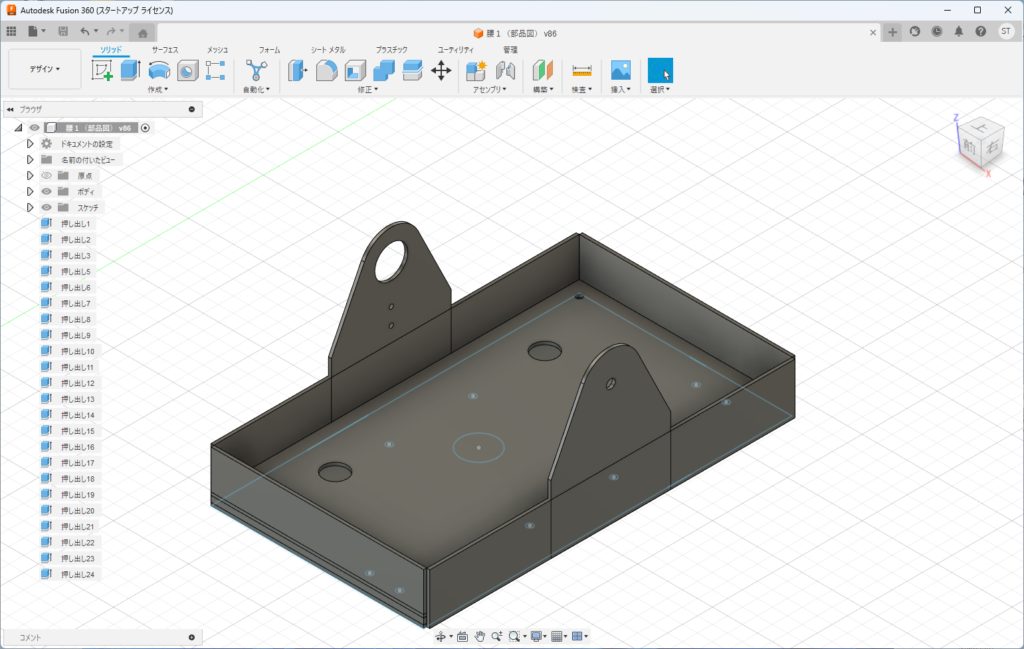Select the Revolve tool icon

point(159,71)
